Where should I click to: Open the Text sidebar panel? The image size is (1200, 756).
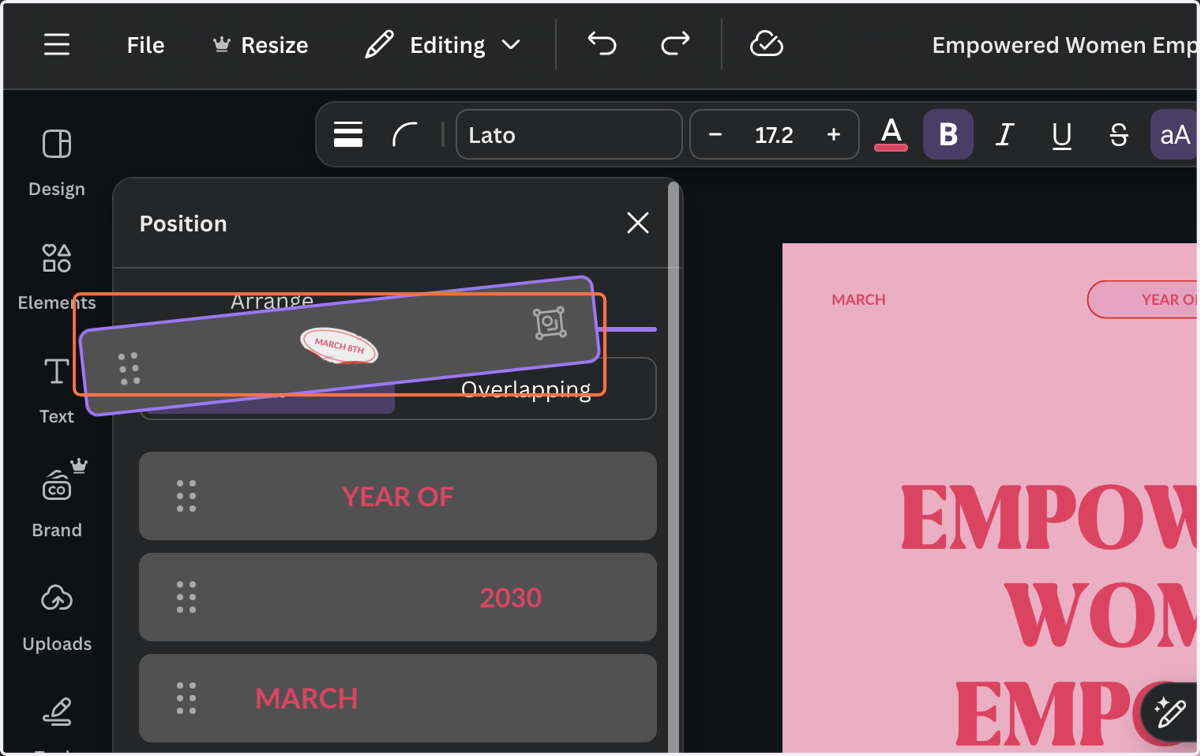57,390
